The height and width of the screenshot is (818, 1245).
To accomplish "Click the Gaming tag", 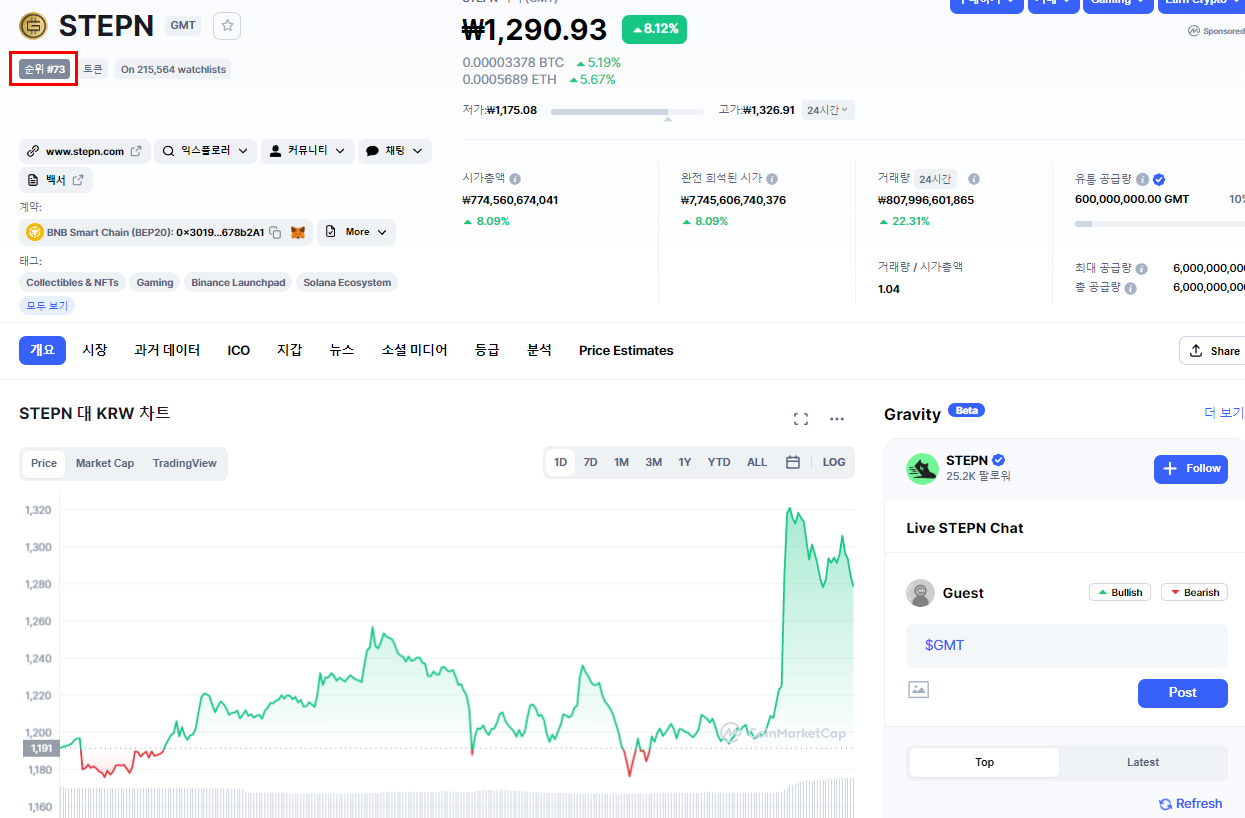I will [x=155, y=283].
